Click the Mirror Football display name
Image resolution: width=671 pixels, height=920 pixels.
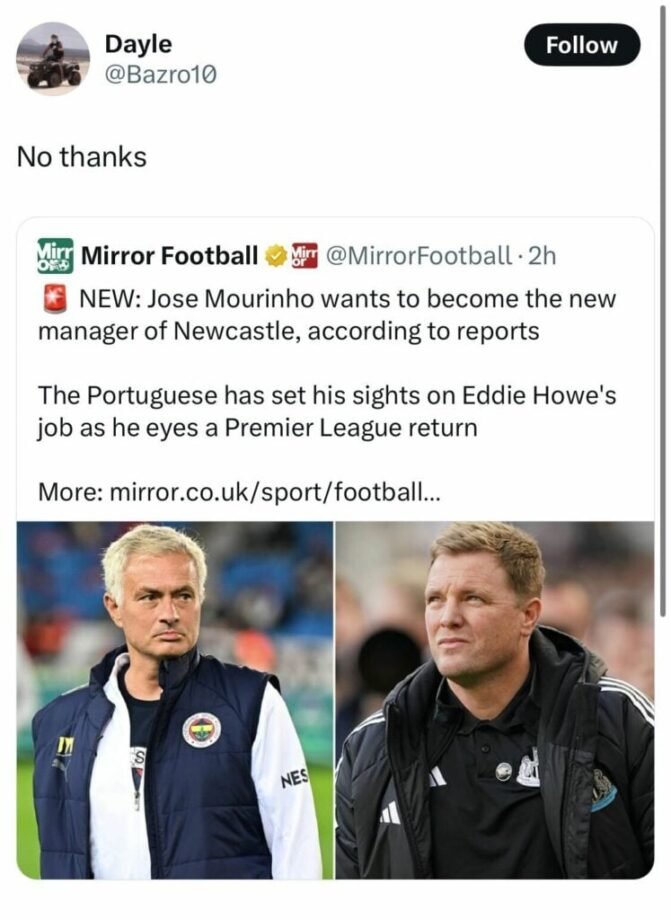[x=169, y=256]
